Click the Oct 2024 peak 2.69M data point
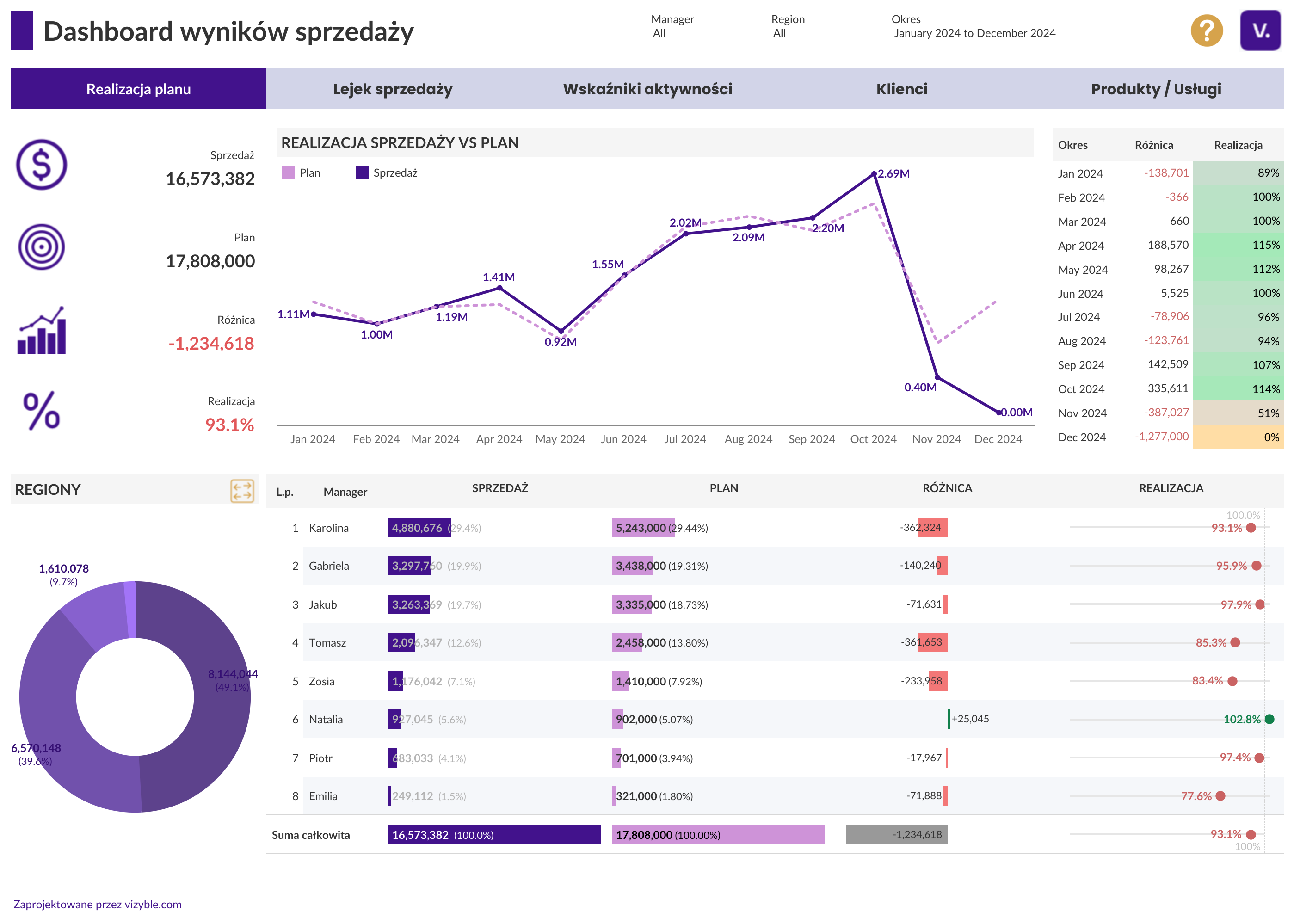 [x=874, y=173]
